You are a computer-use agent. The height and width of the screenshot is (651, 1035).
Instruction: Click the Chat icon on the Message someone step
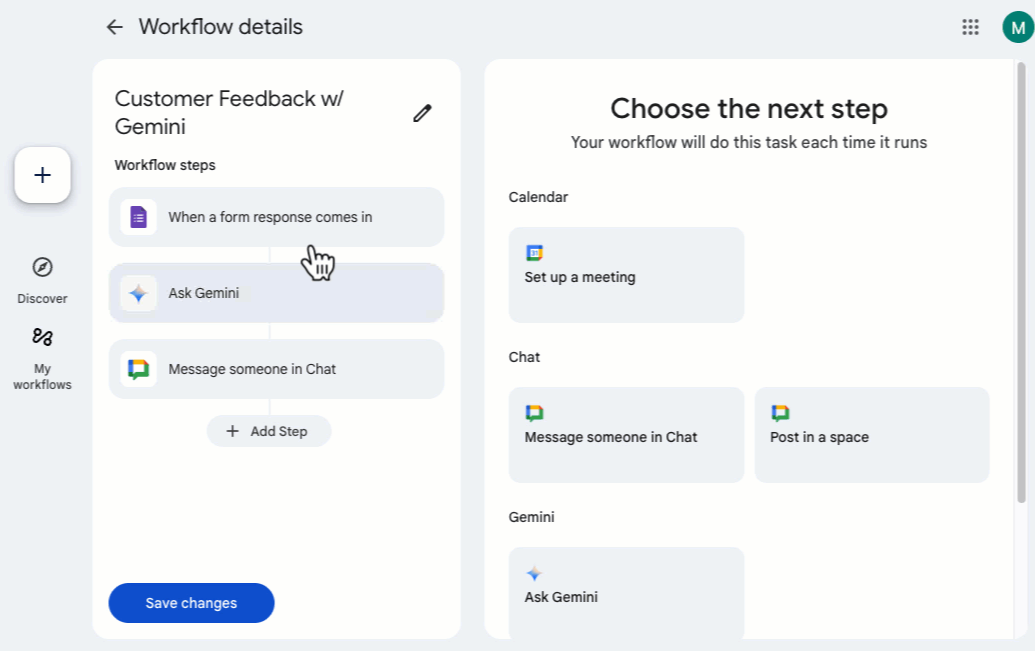(139, 369)
